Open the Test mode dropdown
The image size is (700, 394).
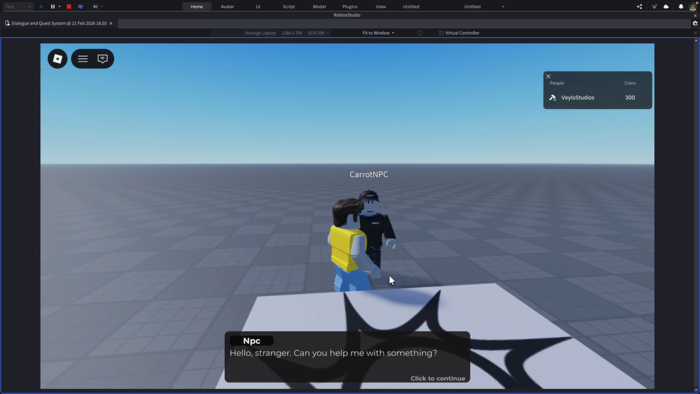pos(18,7)
